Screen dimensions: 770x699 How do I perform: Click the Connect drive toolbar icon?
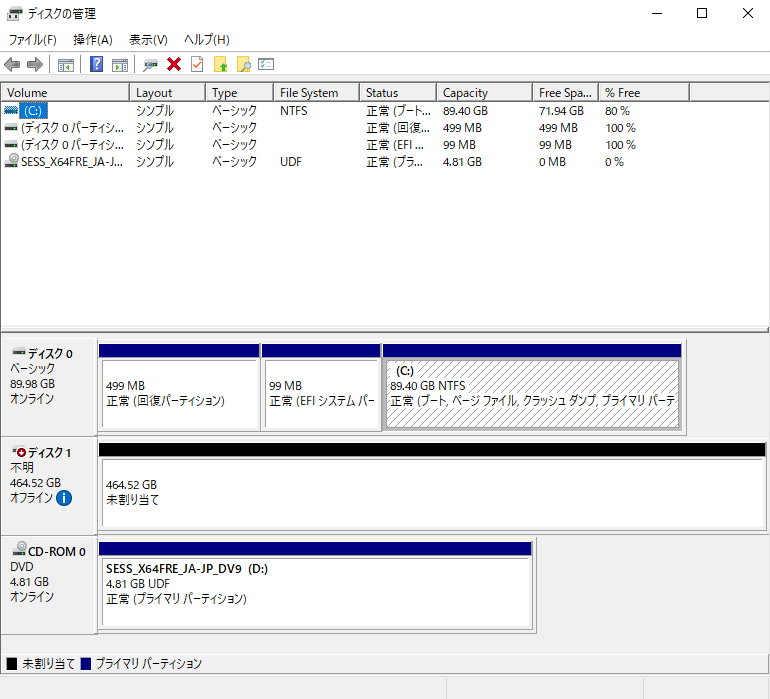pos(150,65)
